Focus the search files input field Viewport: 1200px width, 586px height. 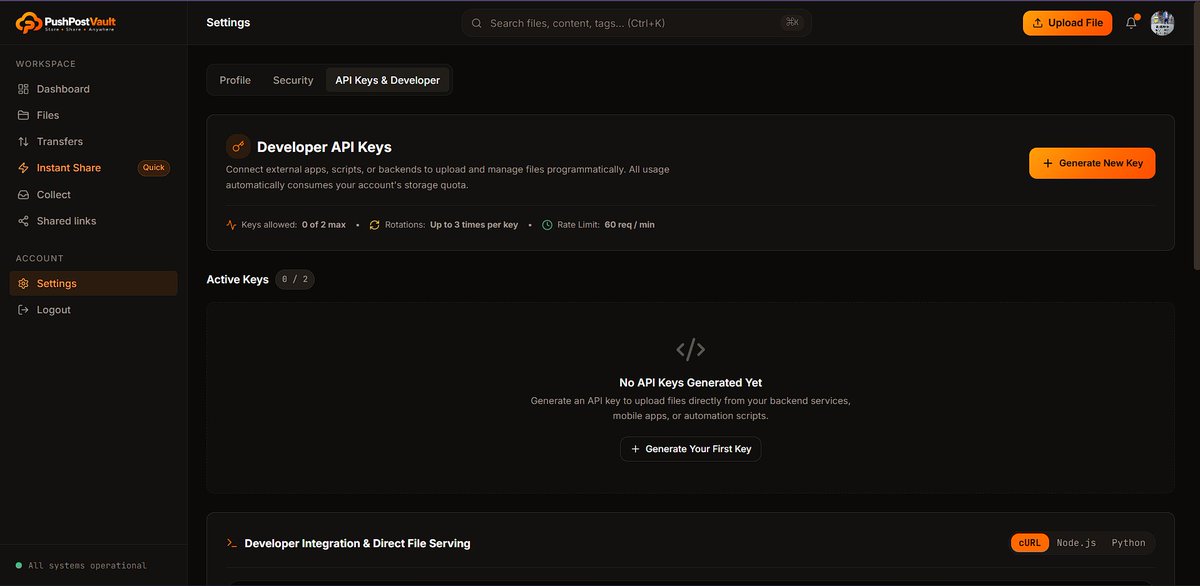pos(636,23)
